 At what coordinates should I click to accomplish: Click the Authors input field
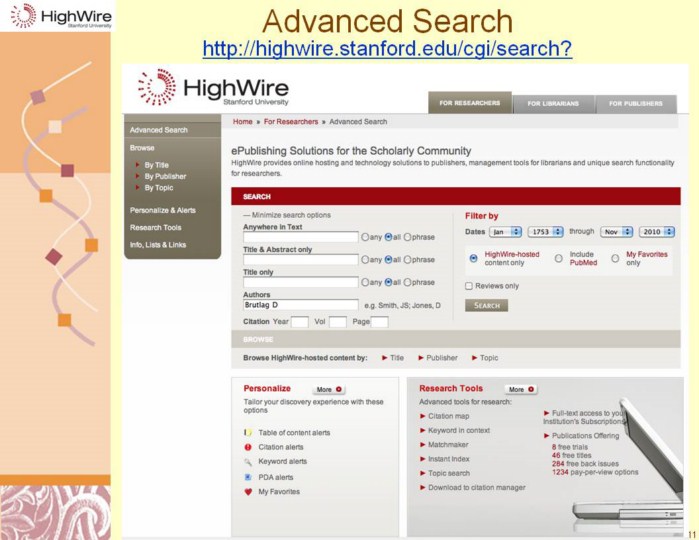[300, 305]
